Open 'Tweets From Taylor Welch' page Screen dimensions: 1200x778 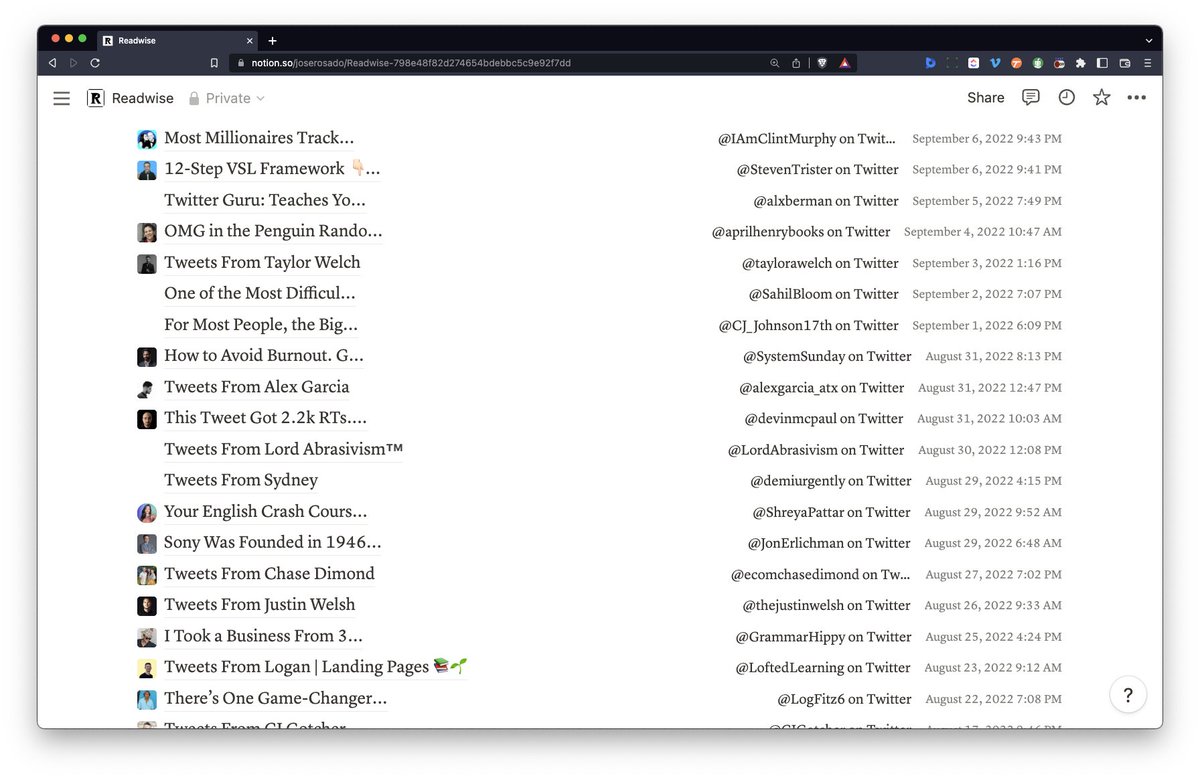(x=262, y=262)
